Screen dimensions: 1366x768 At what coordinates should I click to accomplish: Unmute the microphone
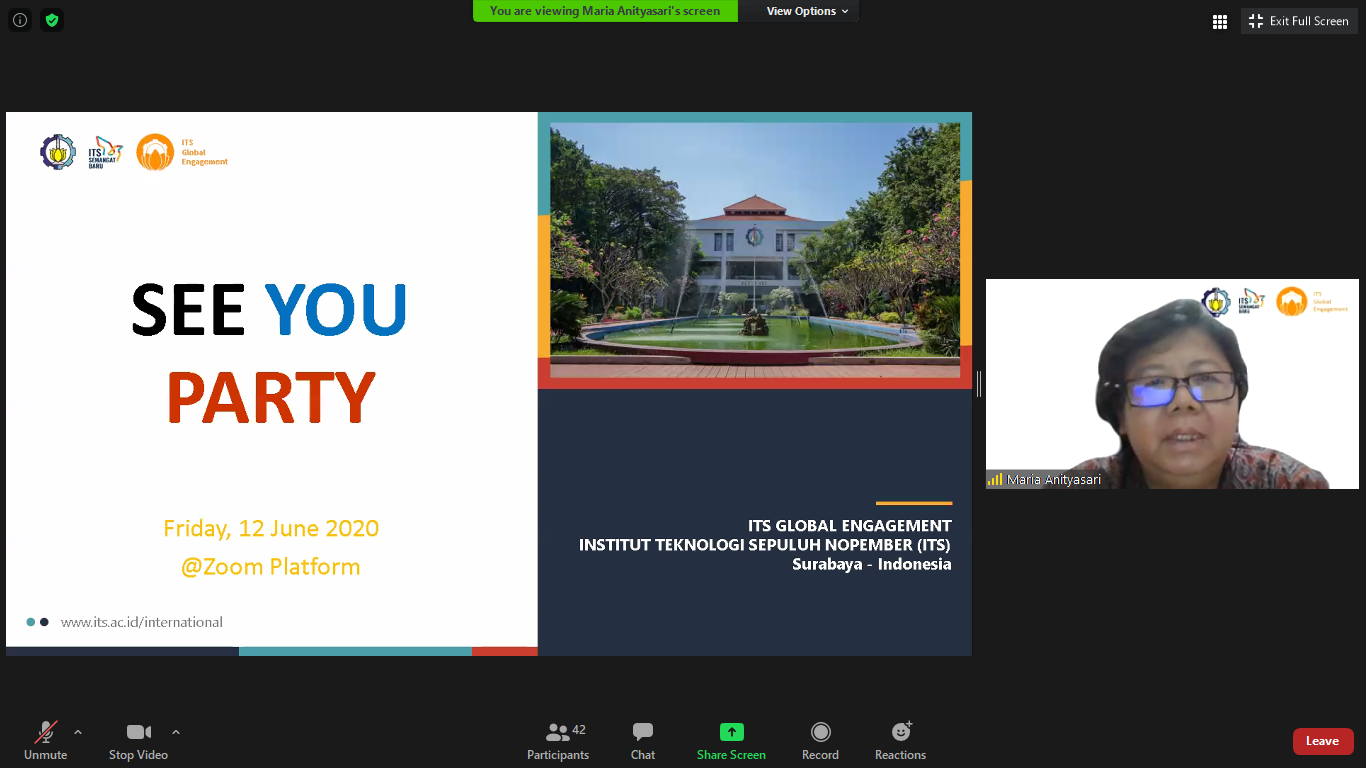(x=46, y=741)
